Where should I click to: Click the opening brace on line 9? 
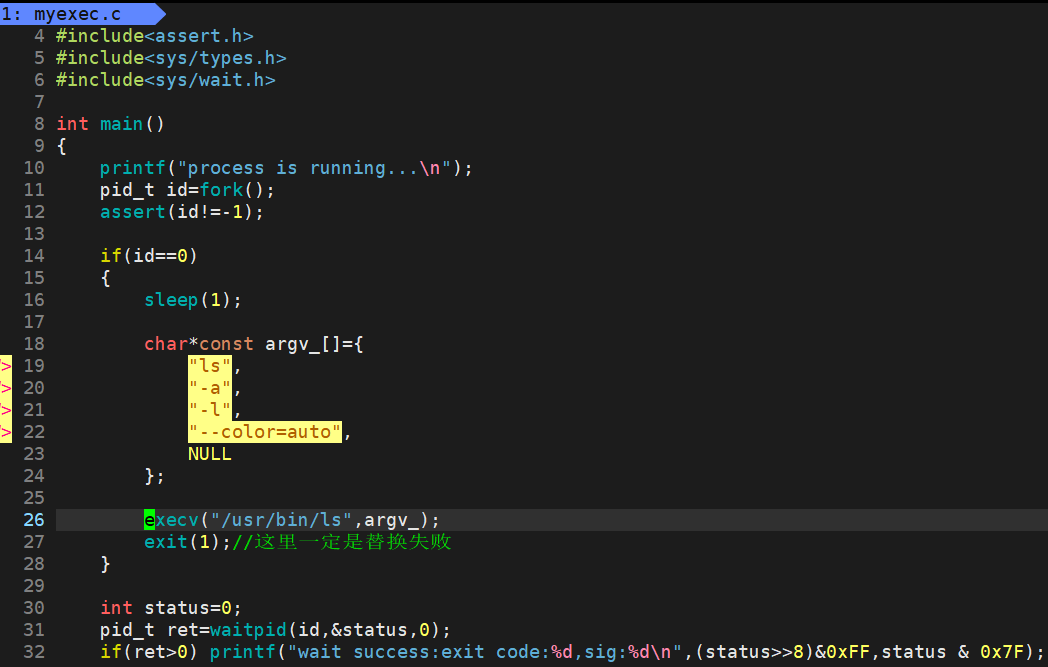pos(61,146)
